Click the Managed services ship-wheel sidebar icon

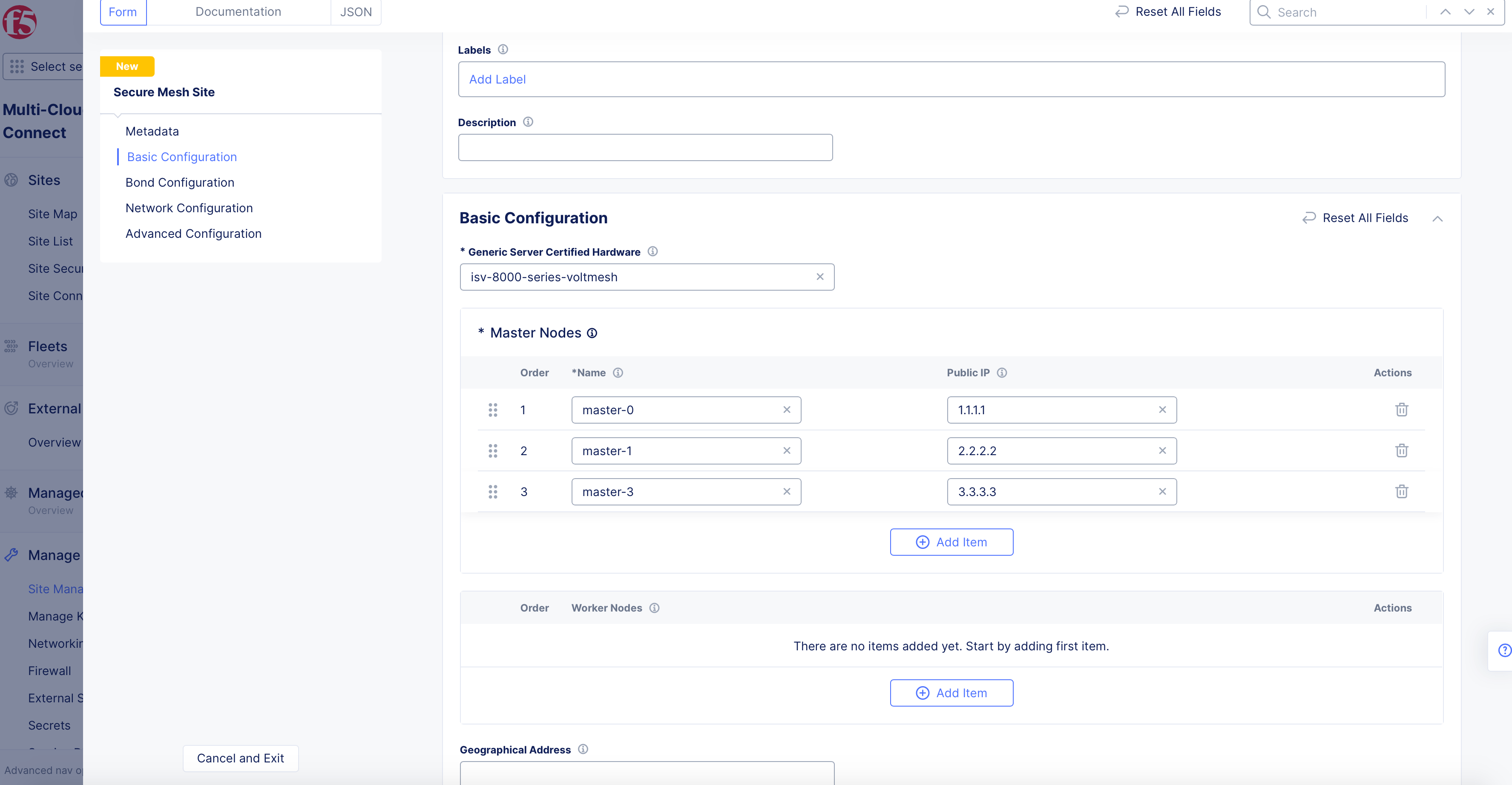click(11, 493)
